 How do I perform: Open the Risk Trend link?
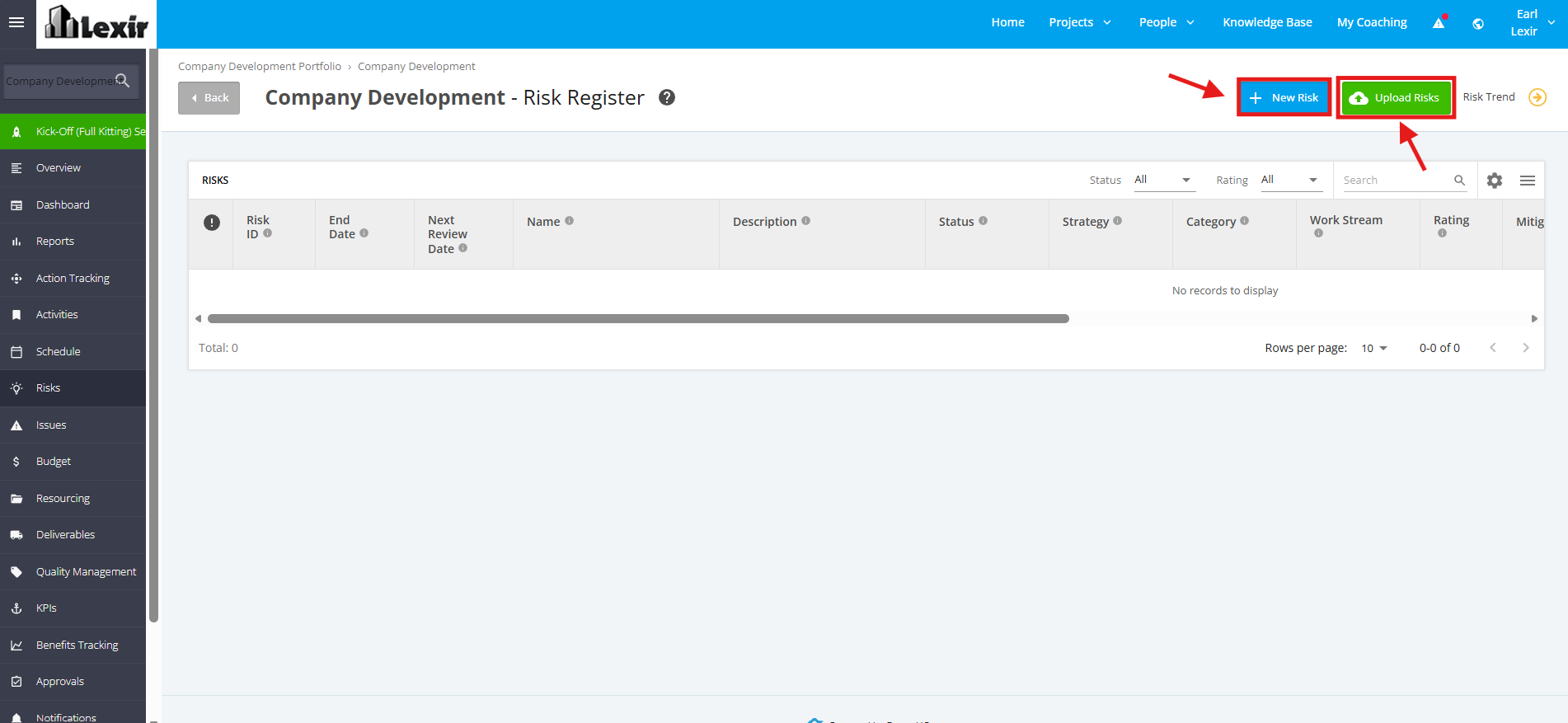pos(1489,97)
